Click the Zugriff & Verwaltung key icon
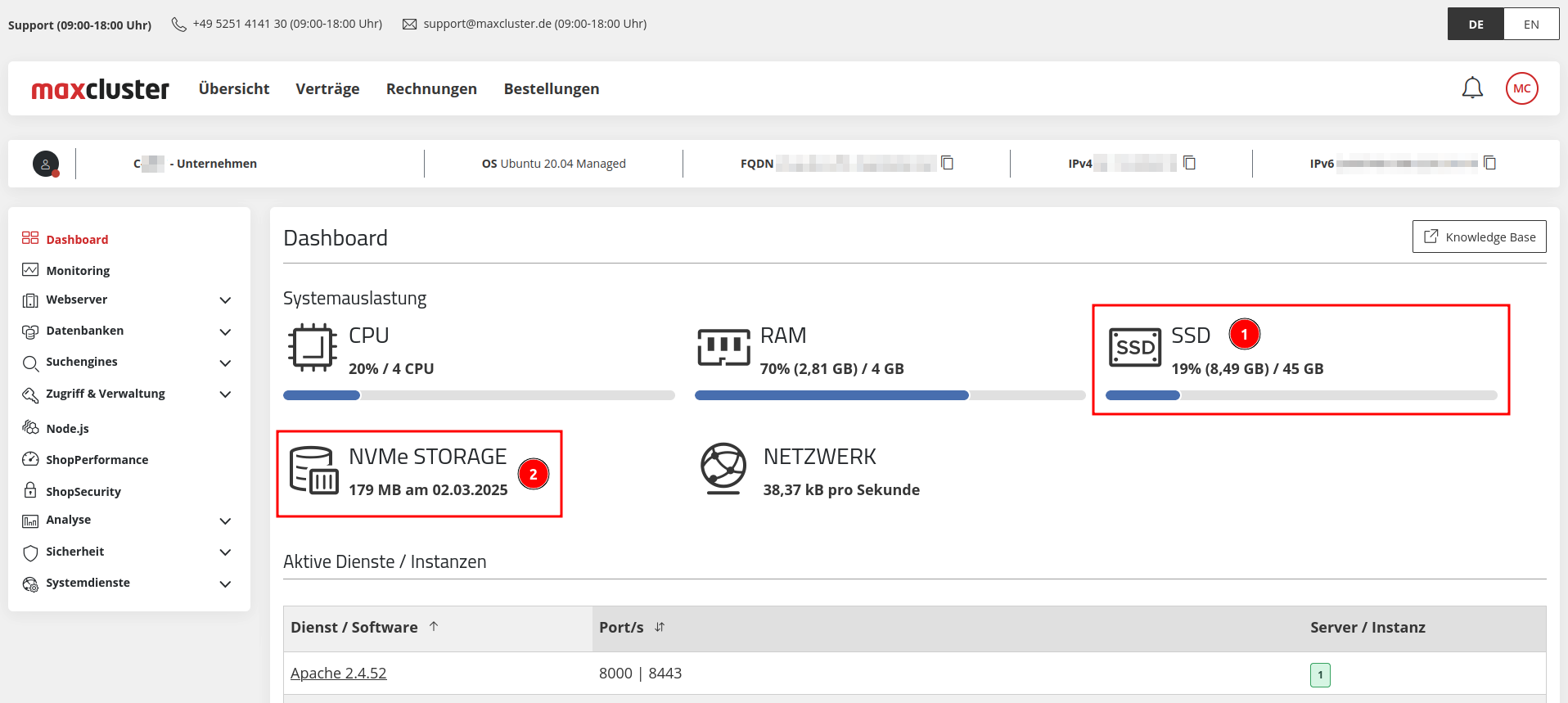This screenshot has height=703, width=1568. coord(30,394)
